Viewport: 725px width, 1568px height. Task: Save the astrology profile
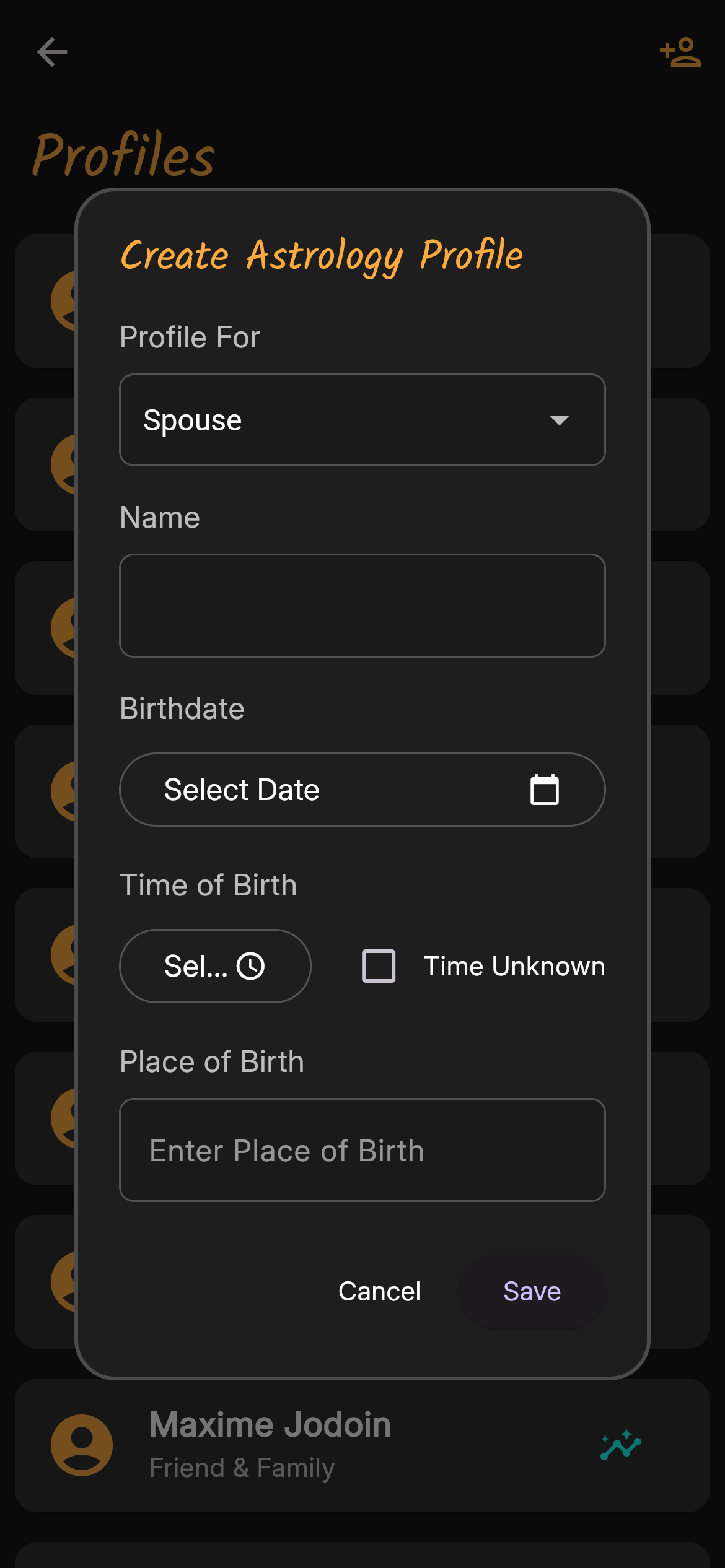coord(532,1292)
